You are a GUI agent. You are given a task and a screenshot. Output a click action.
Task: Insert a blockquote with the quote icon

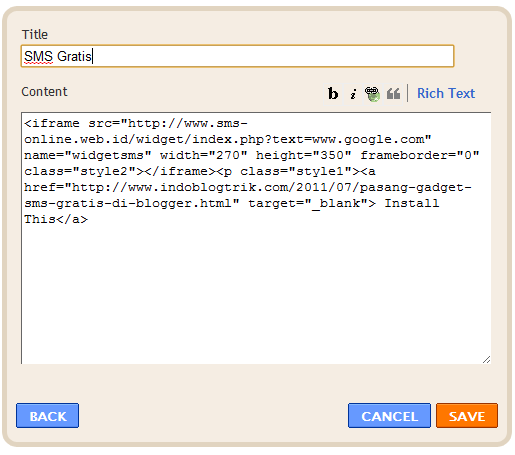[393, 93]
